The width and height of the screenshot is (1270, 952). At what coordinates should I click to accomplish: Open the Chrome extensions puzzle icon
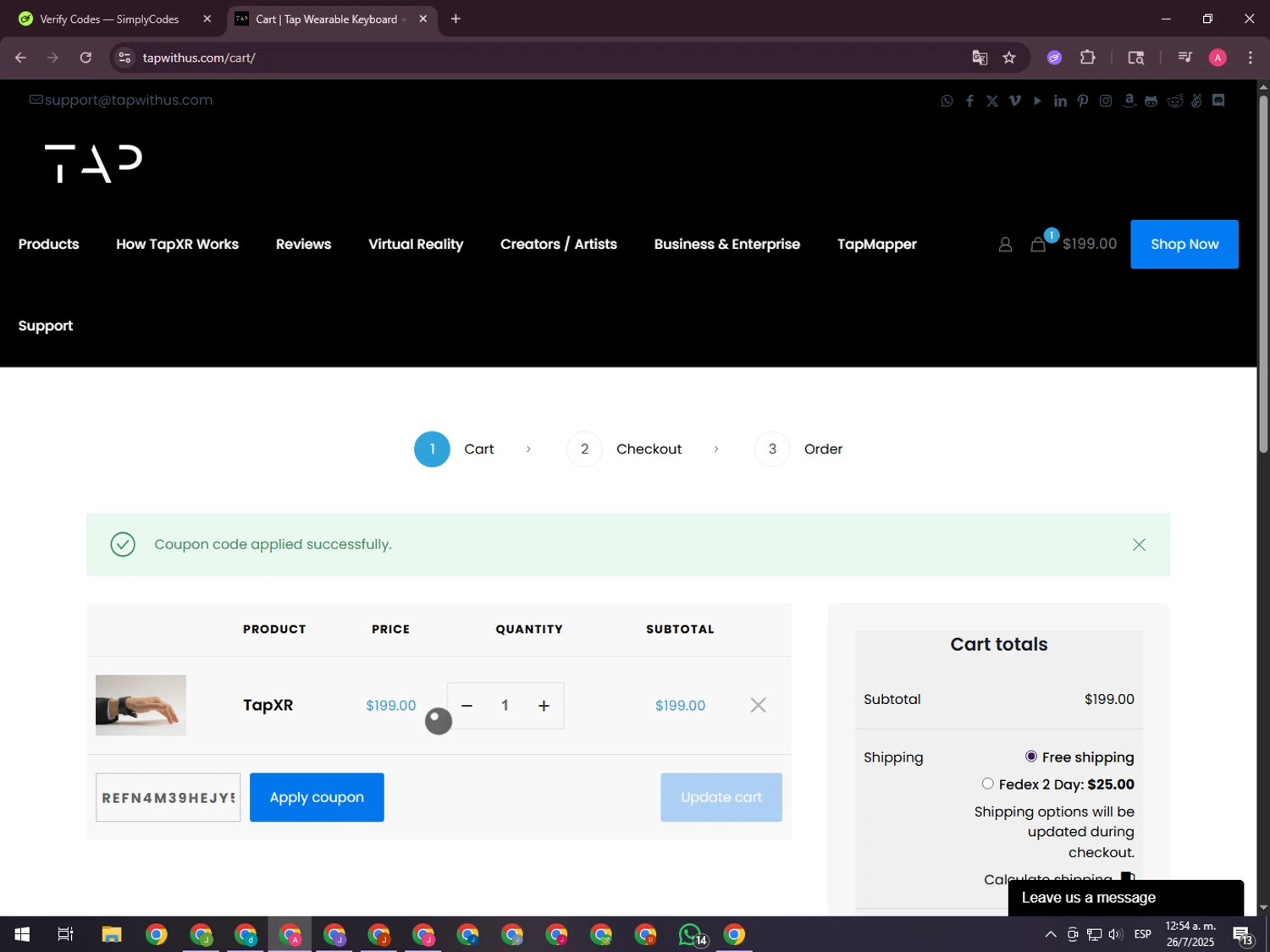click(1088, 58)
